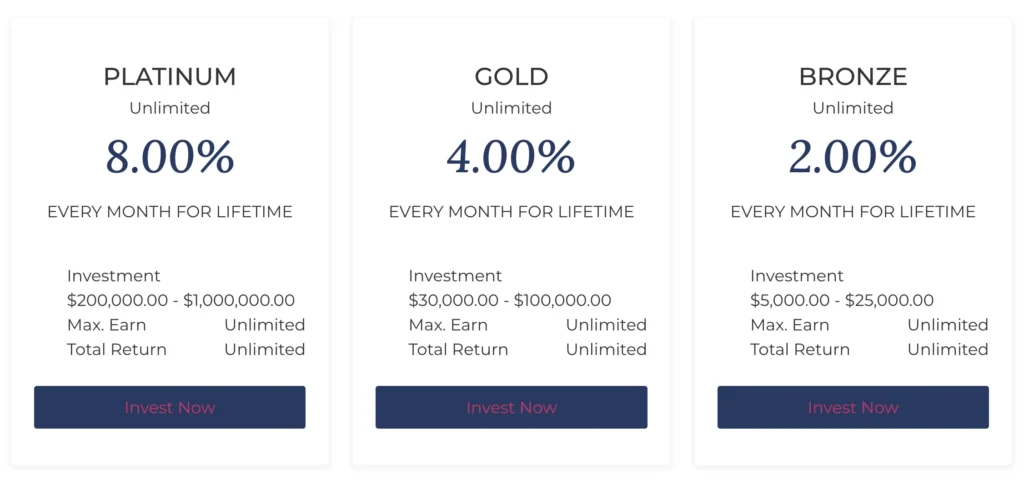The image size is (1024, 480).
Task: Click the $200,000.00 - $1,000,000.00 investment range
Action: tap(181, 300)
